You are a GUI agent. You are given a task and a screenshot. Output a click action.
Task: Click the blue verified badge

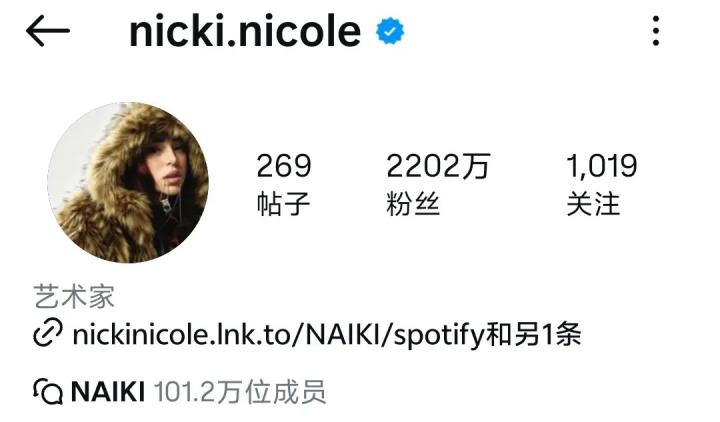pos(390,31)
